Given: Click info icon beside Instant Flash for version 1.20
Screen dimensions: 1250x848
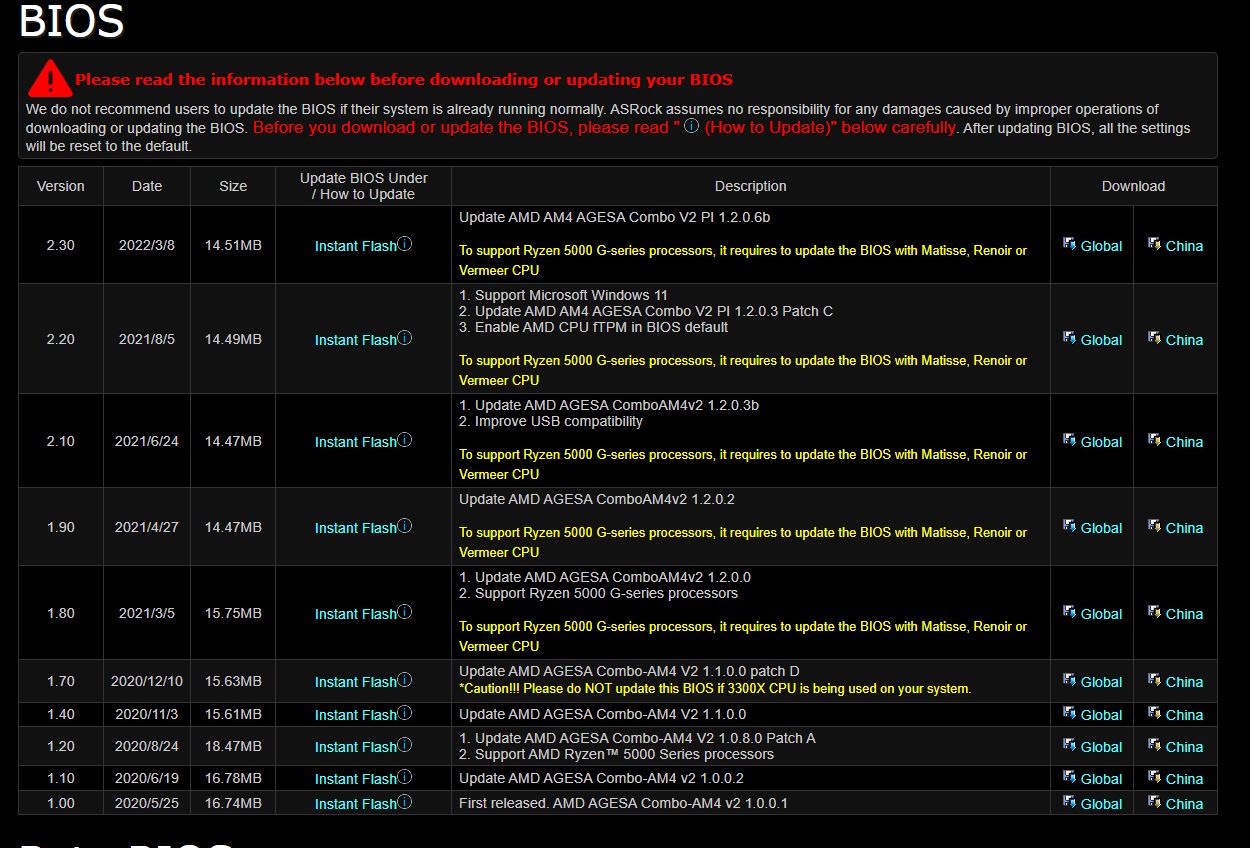Looking at the screenshot, I should tap(405, 745).
